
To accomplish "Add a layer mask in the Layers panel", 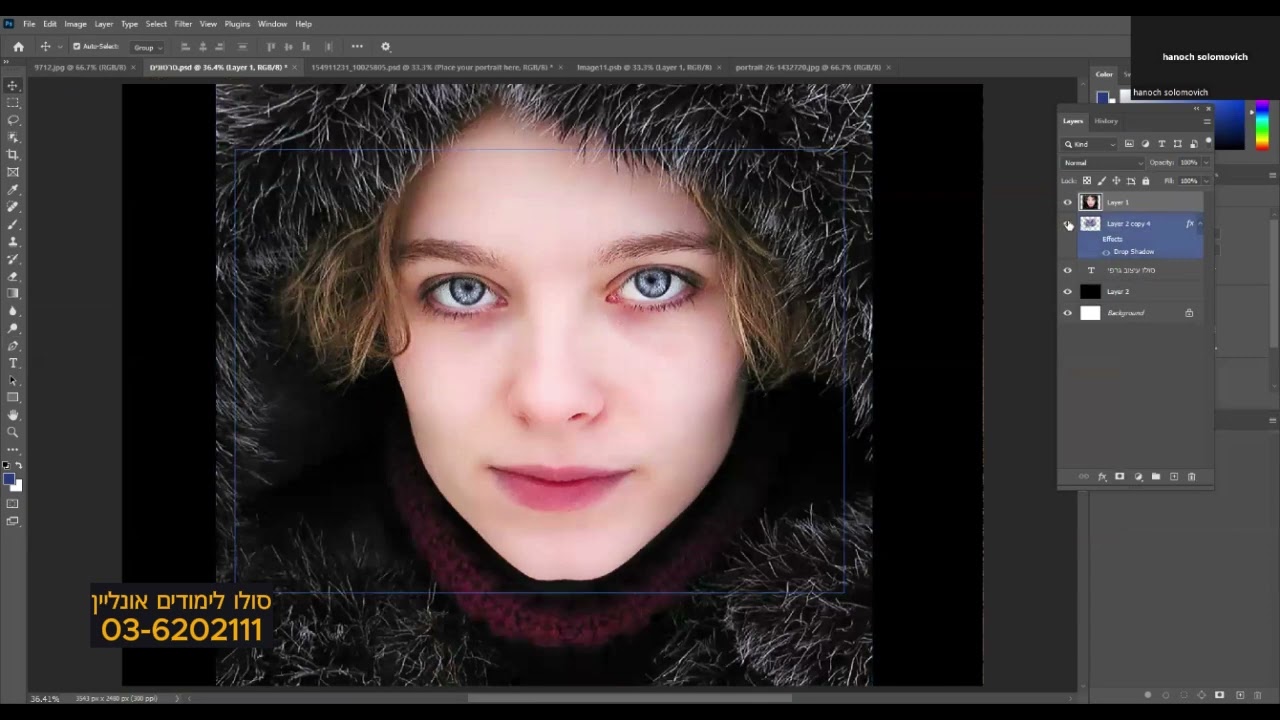I will (1120, 477).
